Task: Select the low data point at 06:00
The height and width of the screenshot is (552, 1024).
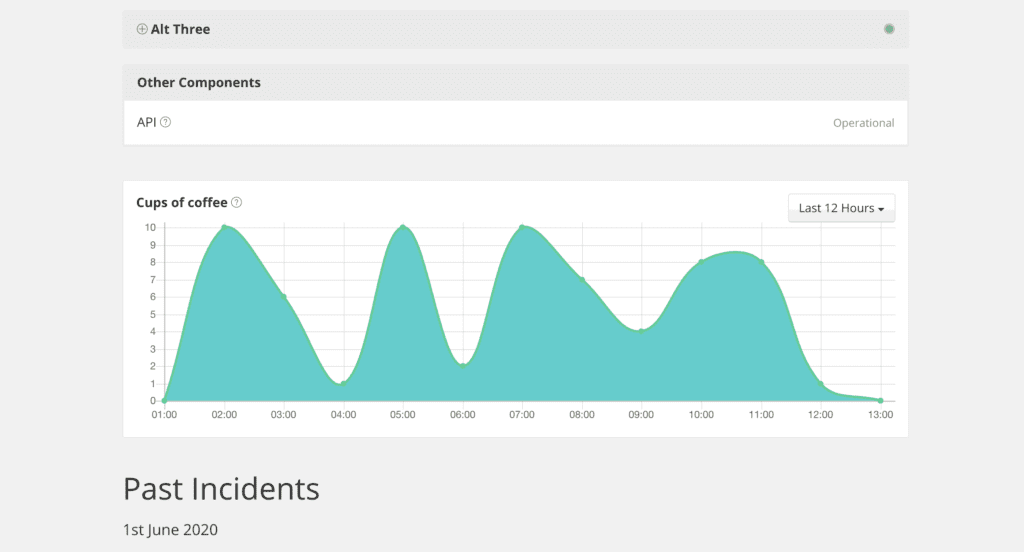Action: pos(463,365)
